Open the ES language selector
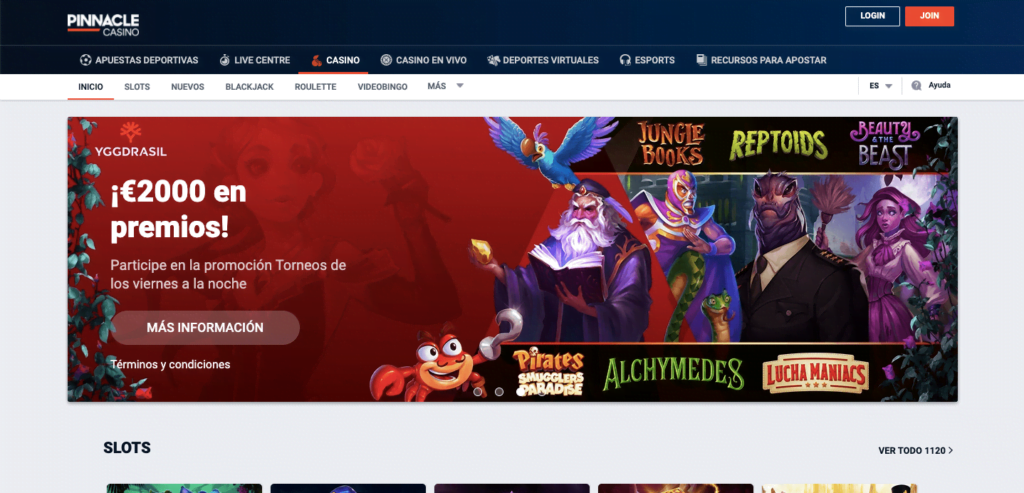The height and width of the screenshot is (493, 1024). [x=880, y=86]
